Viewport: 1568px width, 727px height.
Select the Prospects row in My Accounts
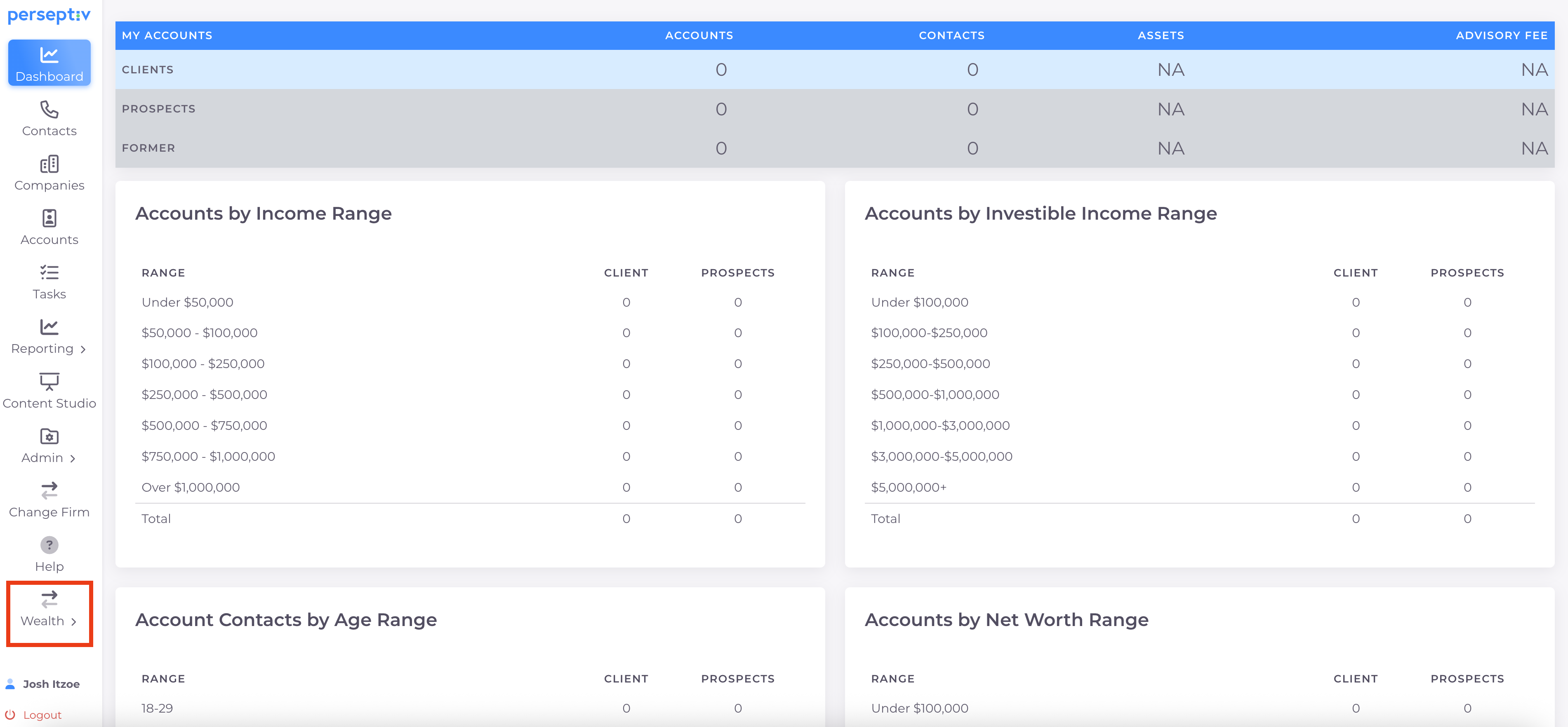point(158,109)
